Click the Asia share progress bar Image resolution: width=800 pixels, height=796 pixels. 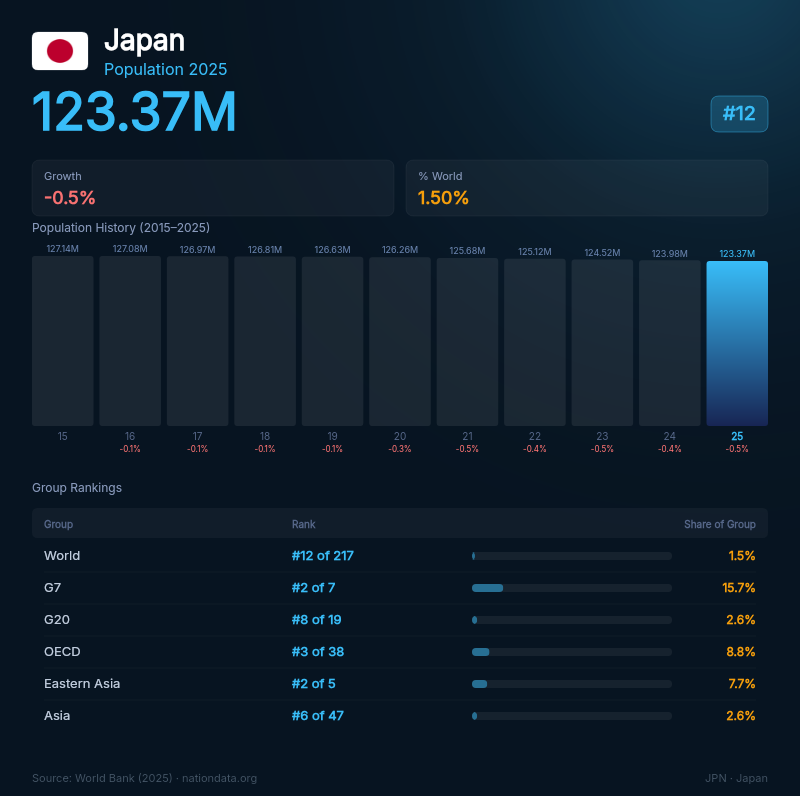click(x=571, y=716)
